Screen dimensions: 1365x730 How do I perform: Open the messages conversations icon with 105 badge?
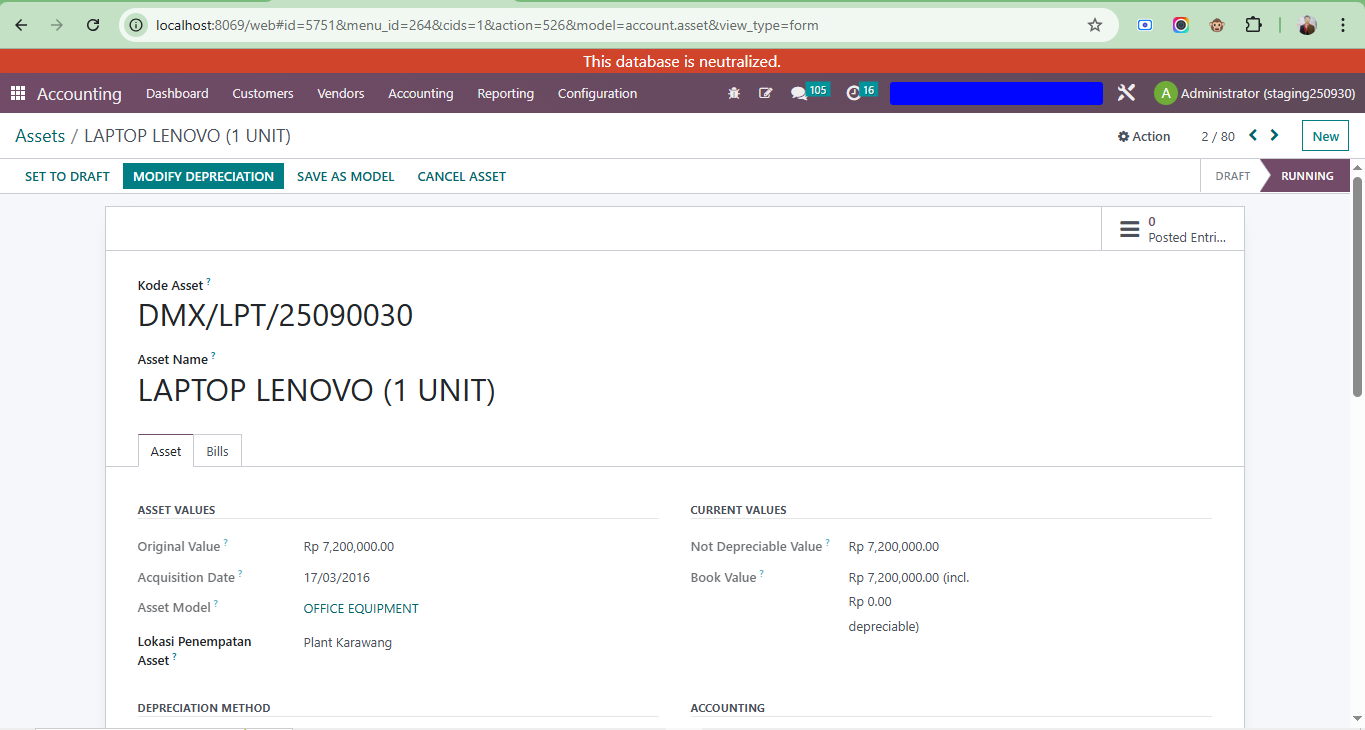tap(809, 92)
